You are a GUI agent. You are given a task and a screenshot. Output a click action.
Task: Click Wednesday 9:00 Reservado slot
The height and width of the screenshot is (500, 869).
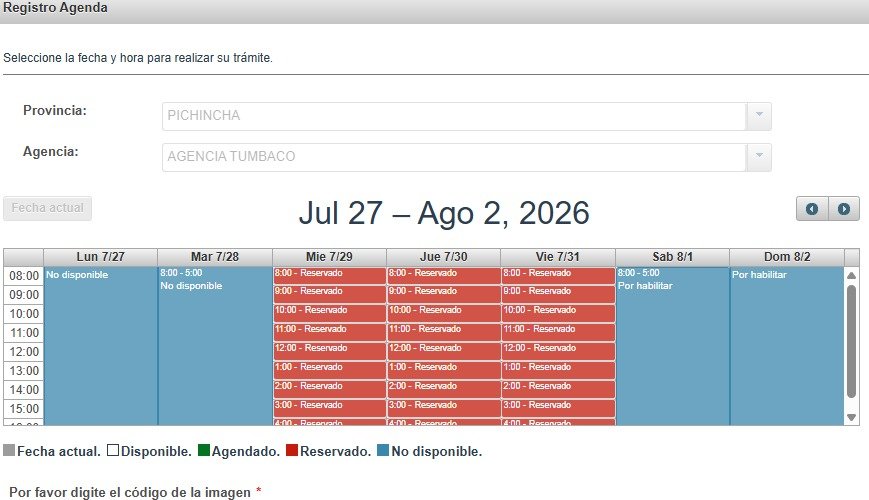click(329, 294)
